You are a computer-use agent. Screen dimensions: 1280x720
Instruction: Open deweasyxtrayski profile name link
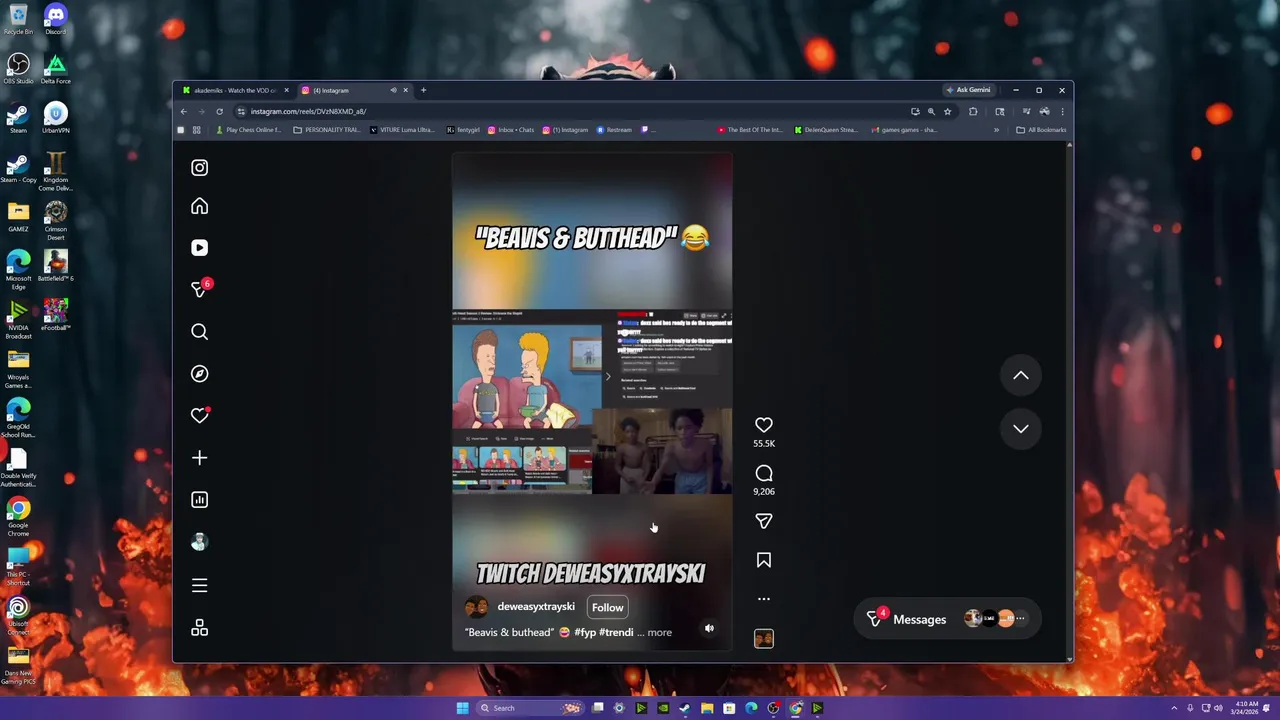pos(536,607)
